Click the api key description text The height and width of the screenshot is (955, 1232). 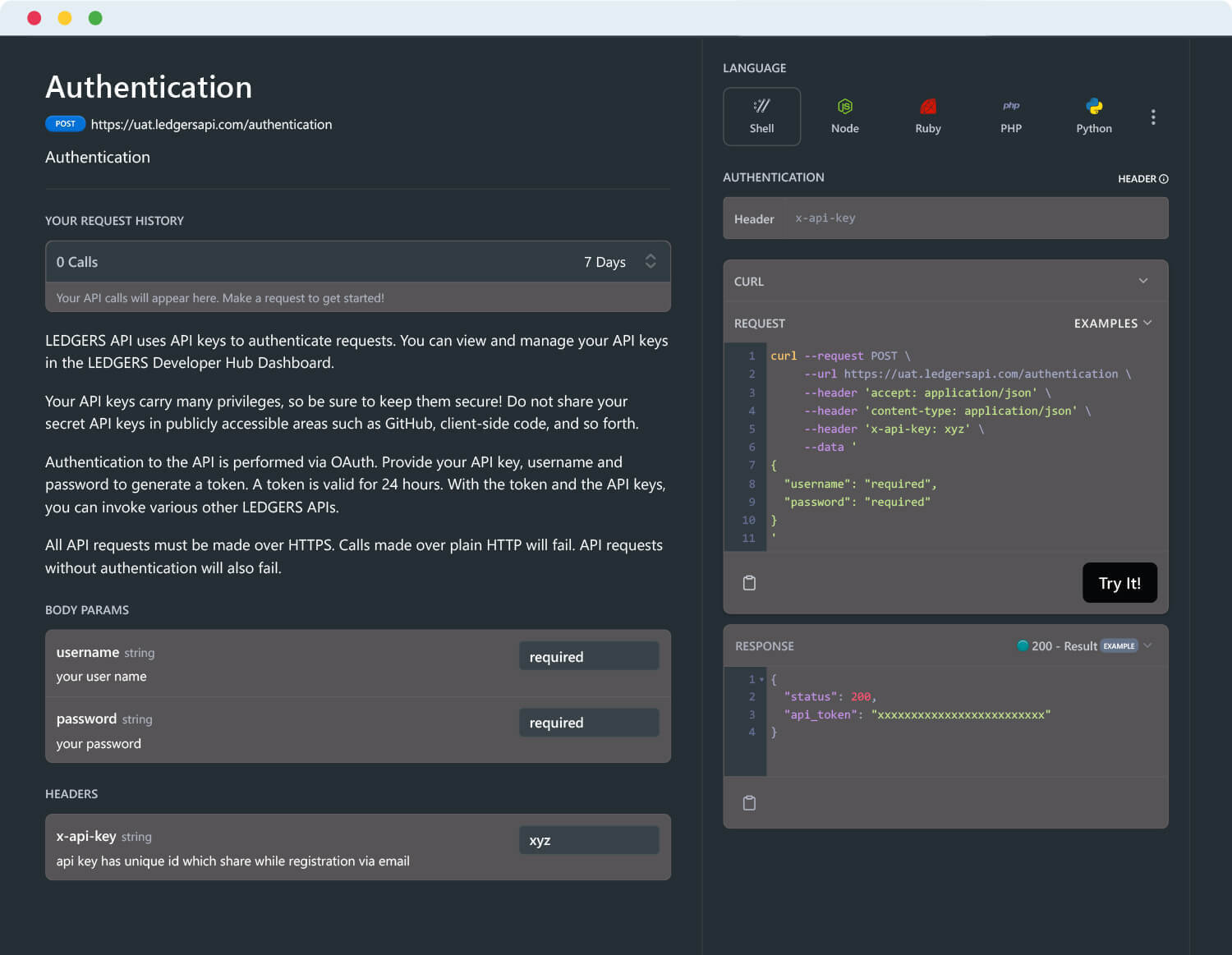[232, 861]
